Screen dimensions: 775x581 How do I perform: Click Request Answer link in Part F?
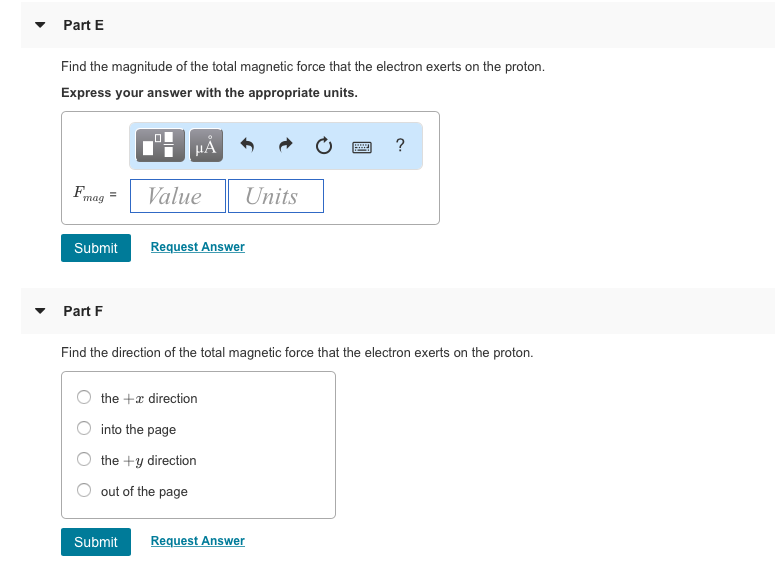(197, 541)
